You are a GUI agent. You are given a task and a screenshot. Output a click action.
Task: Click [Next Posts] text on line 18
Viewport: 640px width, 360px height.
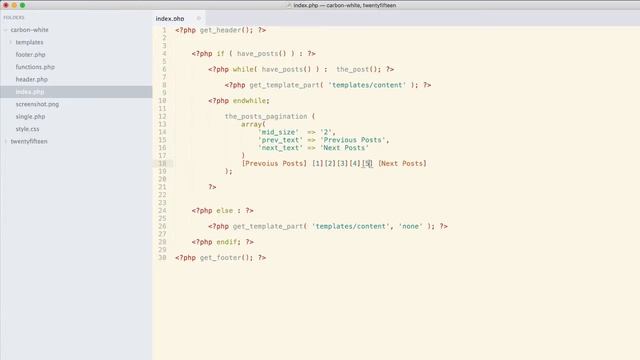(x=402, y=163)
